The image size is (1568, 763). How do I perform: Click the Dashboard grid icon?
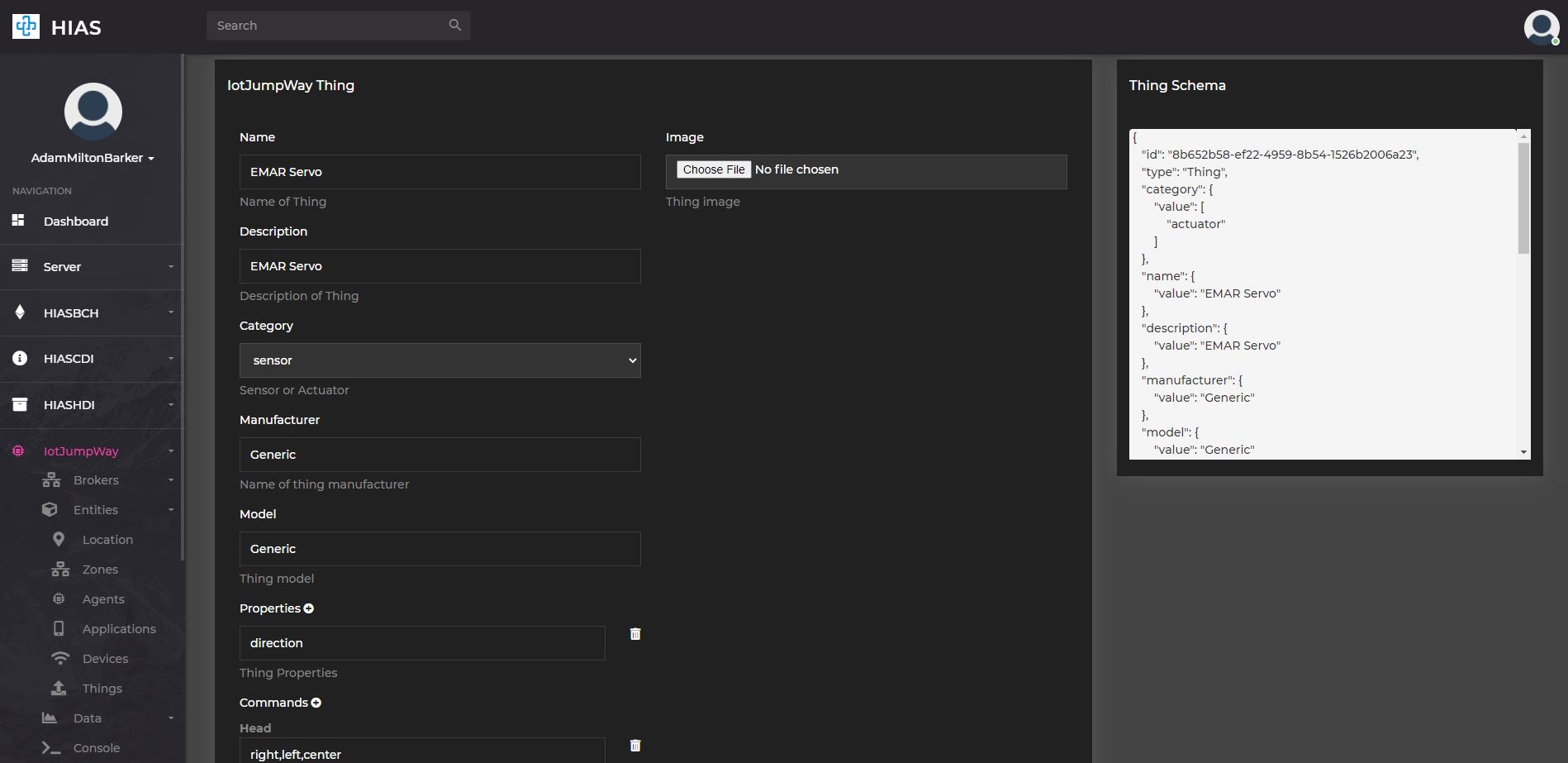(18, 220)
